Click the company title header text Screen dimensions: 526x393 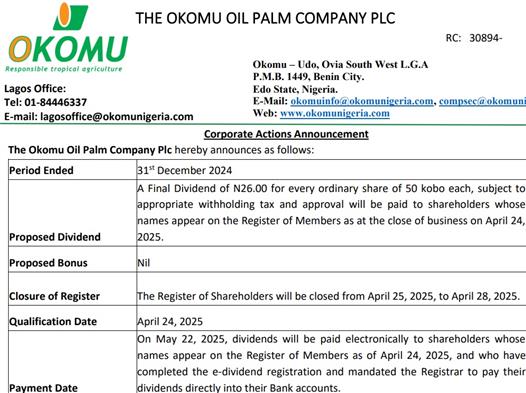[265, 18]
